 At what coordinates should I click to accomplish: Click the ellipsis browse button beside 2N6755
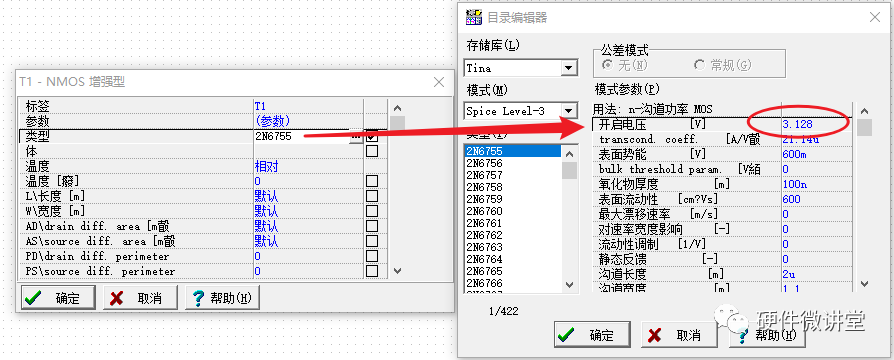[x=356, y=136]
